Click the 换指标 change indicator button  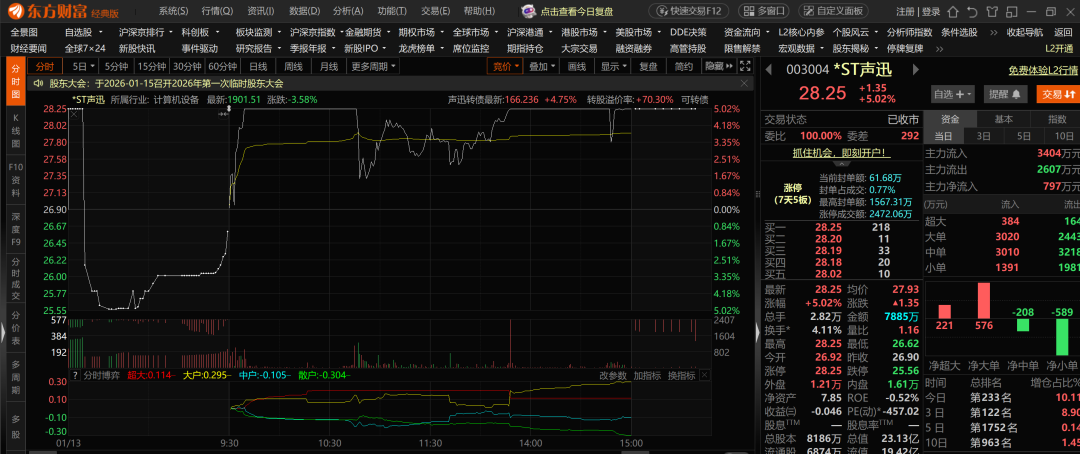click(681, 375)
